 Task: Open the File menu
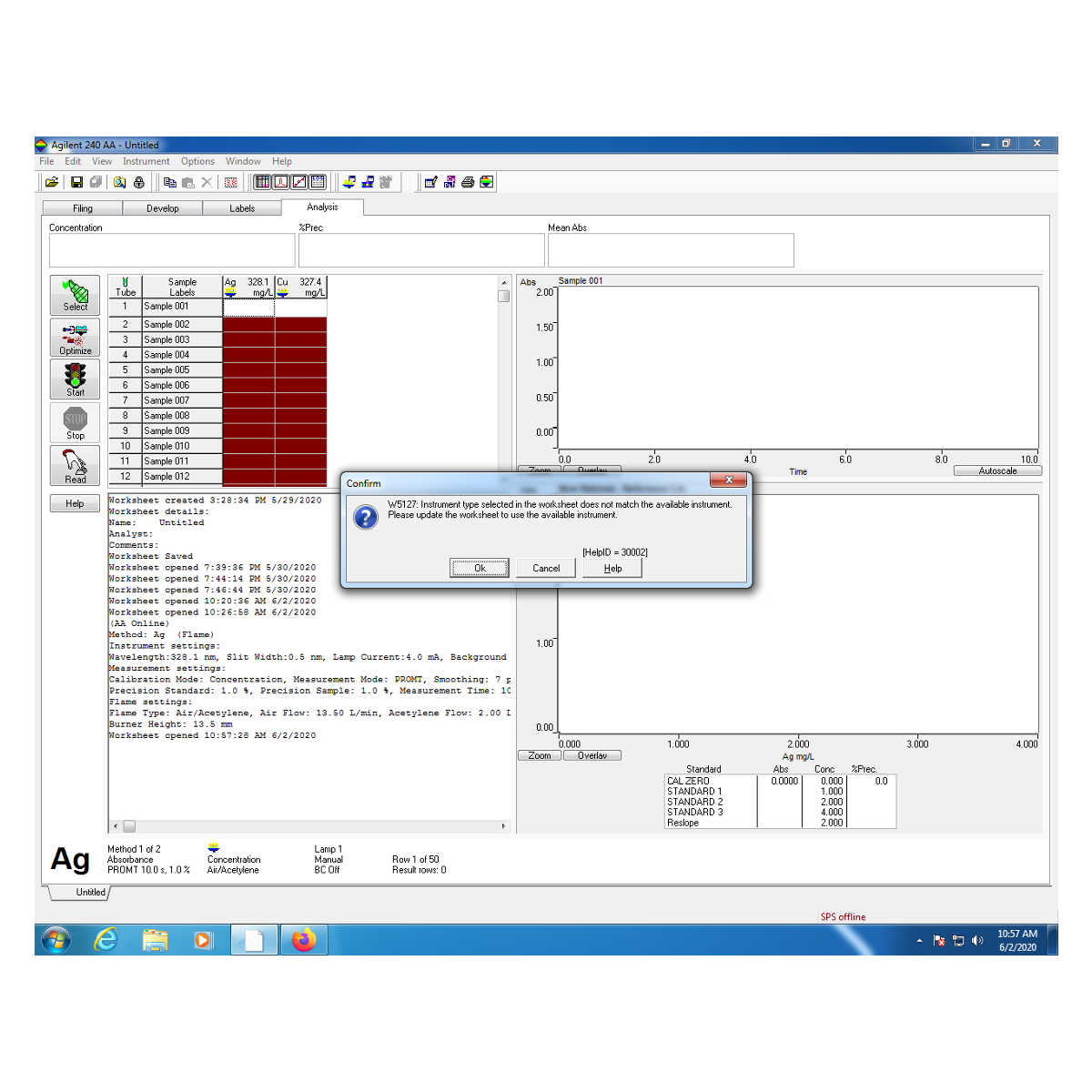pos(46,161)
